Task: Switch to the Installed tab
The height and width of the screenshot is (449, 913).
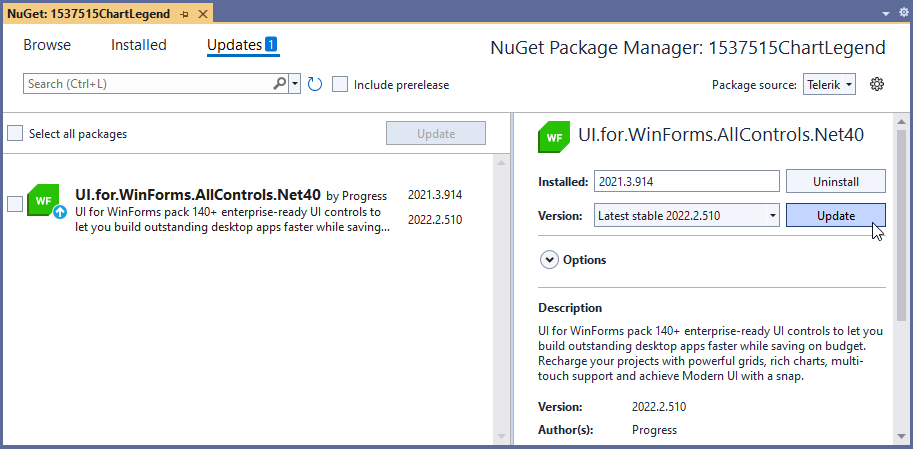Action: pyautogui.click(x=139, y=45)
